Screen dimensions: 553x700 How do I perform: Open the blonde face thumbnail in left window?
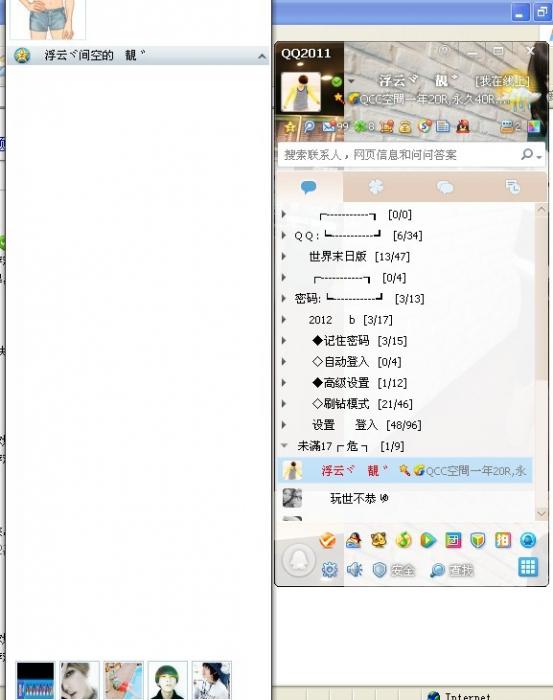click(79, 681)
